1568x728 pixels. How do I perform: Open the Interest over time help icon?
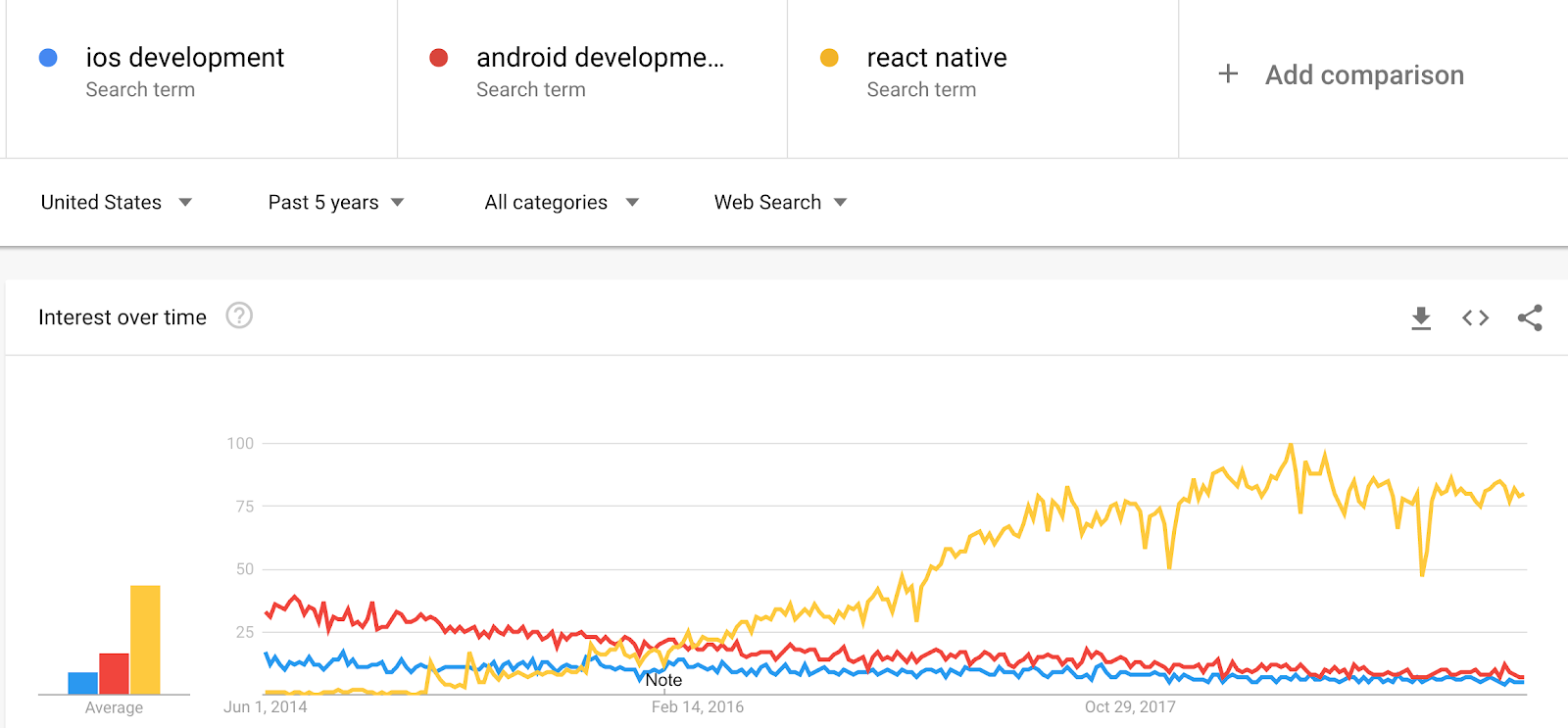click(x=239, y=315)
